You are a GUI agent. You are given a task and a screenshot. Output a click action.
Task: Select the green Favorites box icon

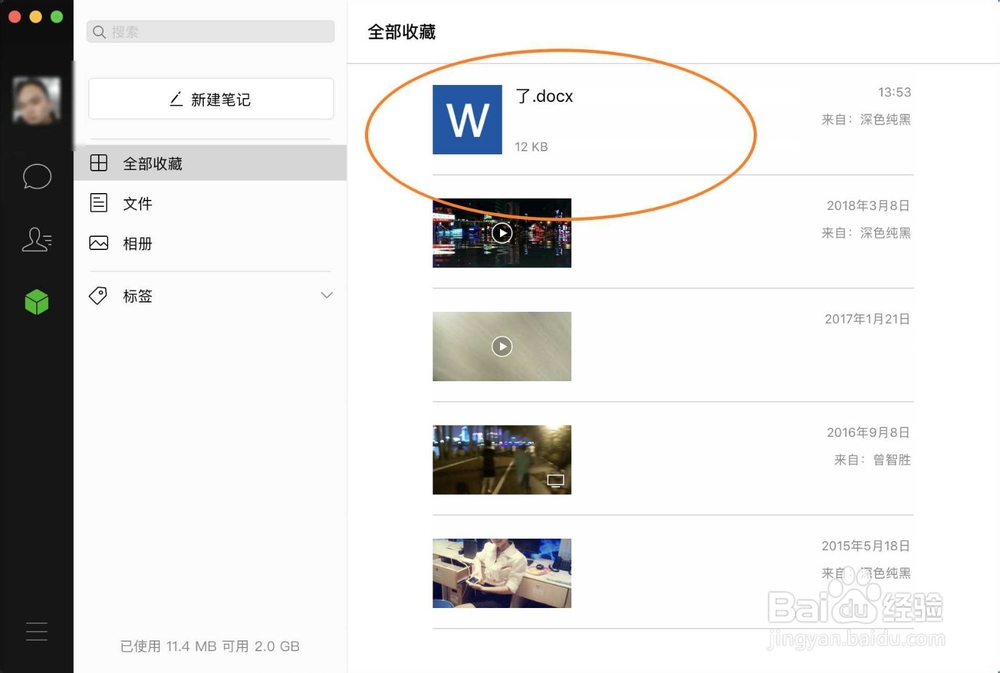pos(37,301)
